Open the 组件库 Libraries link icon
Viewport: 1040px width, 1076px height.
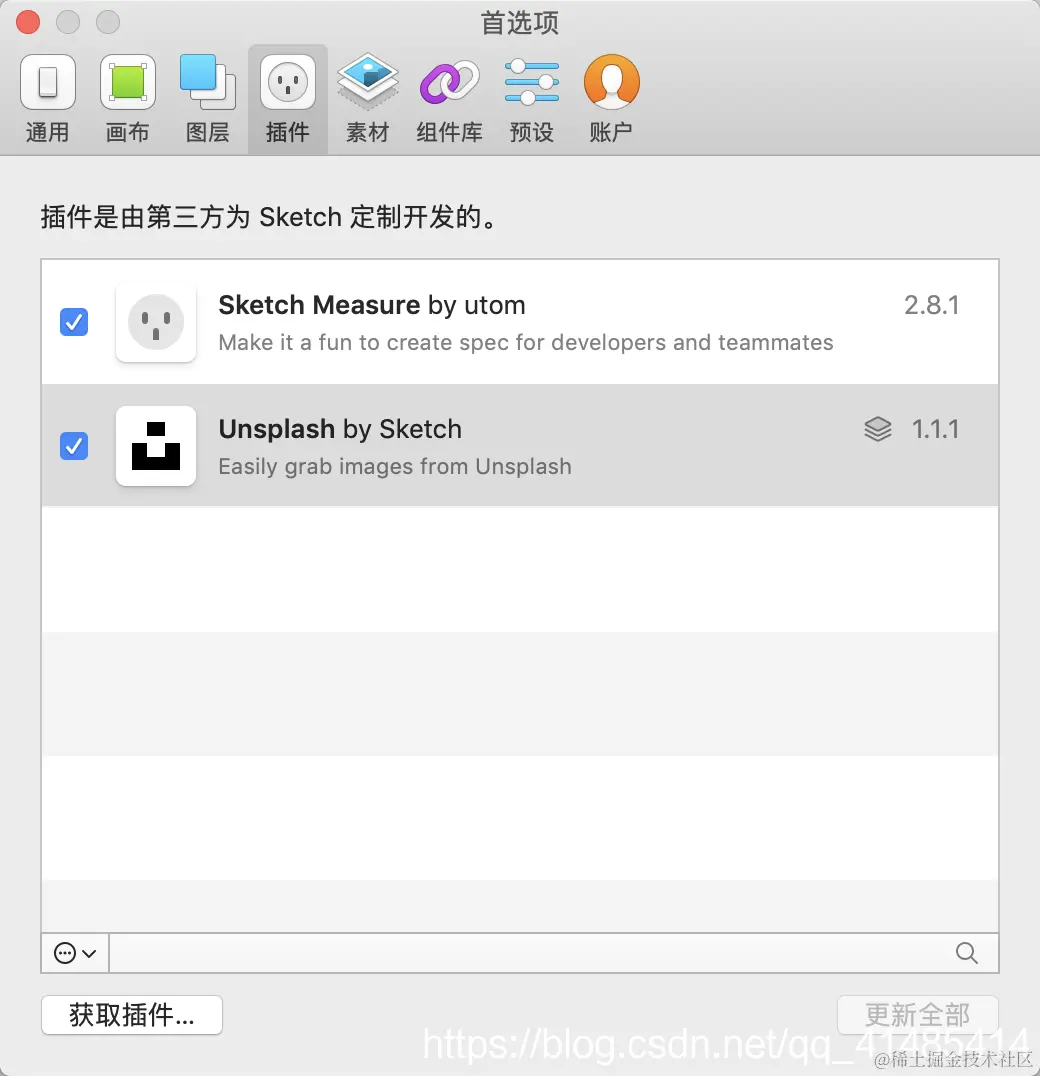(449, 83)
